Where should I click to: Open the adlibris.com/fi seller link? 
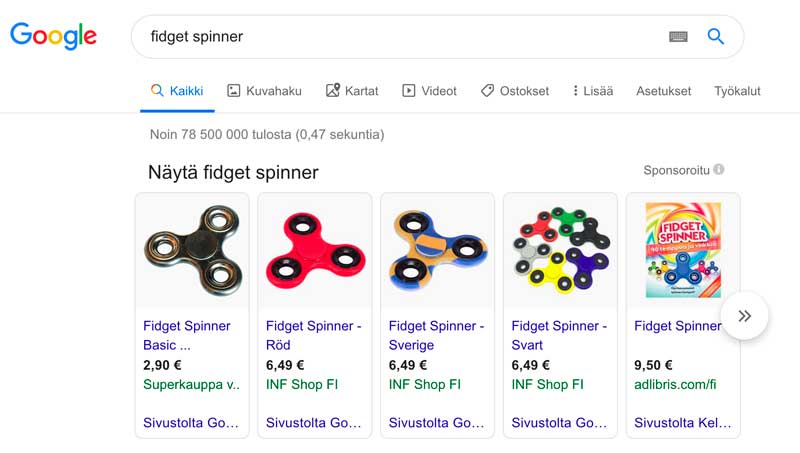[675, 384]
